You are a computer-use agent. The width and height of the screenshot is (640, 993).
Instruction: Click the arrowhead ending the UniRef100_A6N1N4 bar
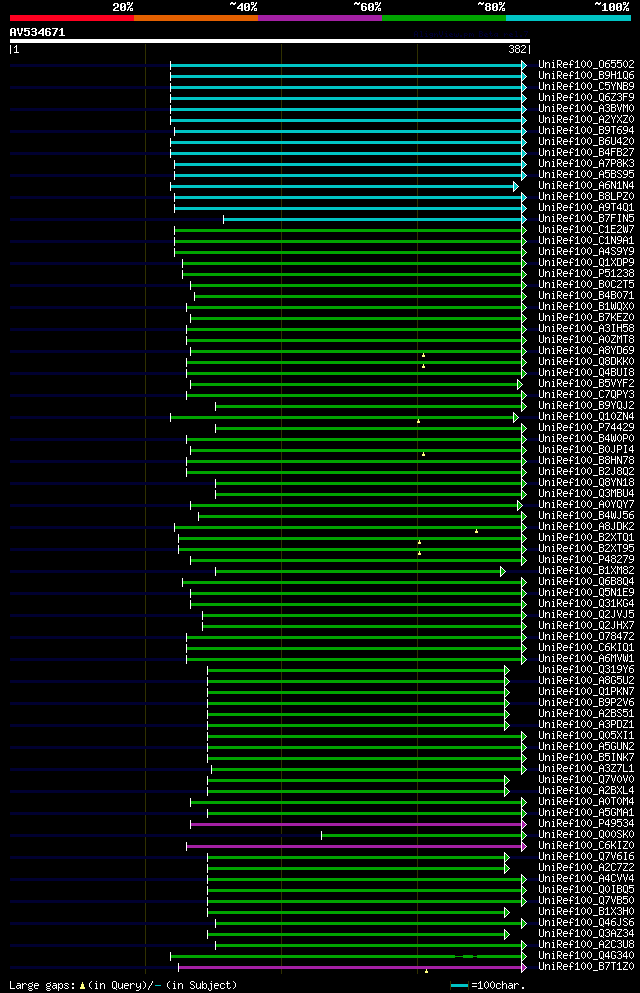click(x=516, y=186)
